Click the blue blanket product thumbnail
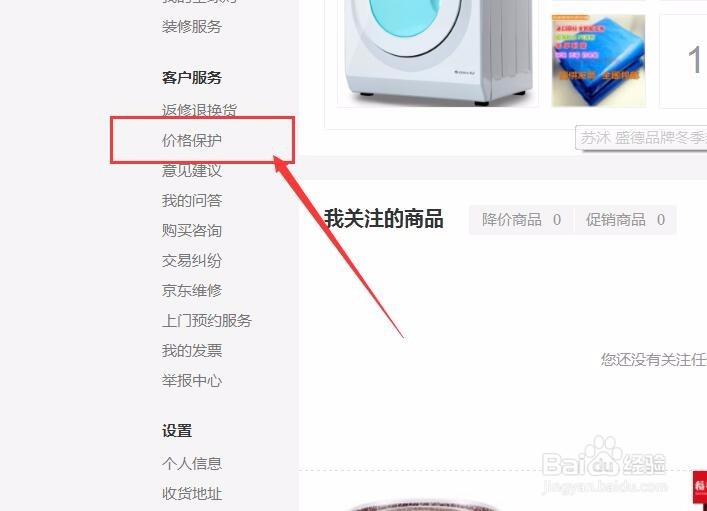Viewport: 707px width, 511px height. [x=599, y=61]
